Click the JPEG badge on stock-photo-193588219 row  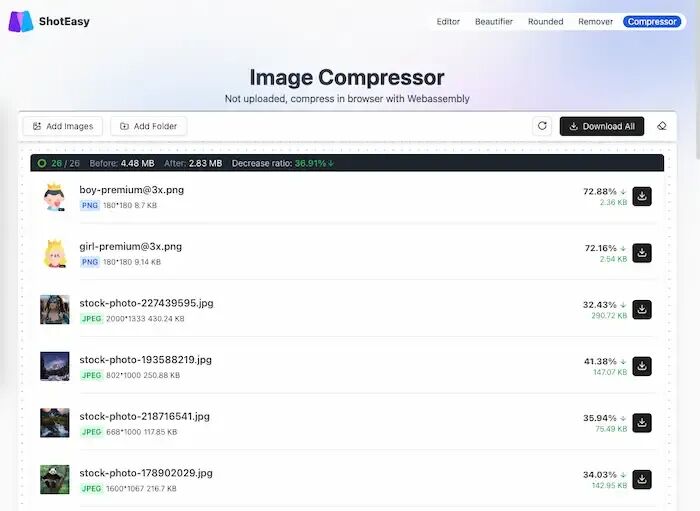tap(92, 375)
